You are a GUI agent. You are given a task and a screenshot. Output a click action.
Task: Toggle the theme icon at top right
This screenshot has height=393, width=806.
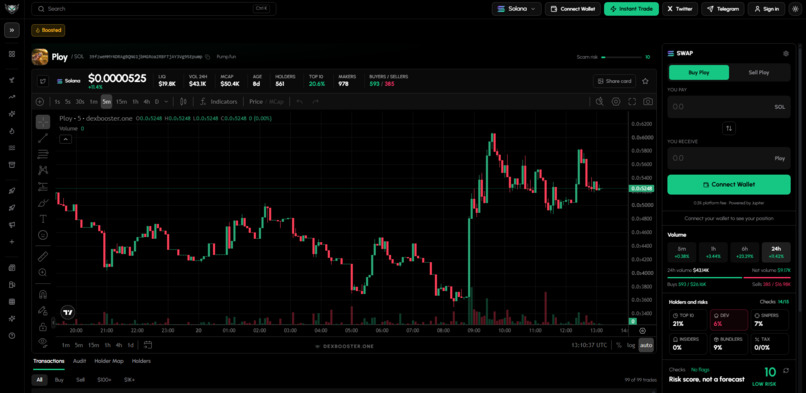pos(794,9)
